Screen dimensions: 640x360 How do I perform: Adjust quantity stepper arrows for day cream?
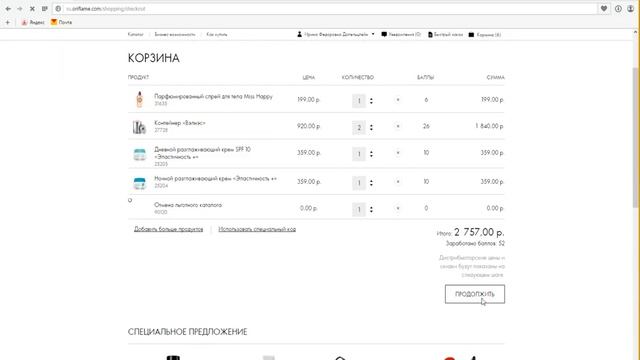coord(371,154)
